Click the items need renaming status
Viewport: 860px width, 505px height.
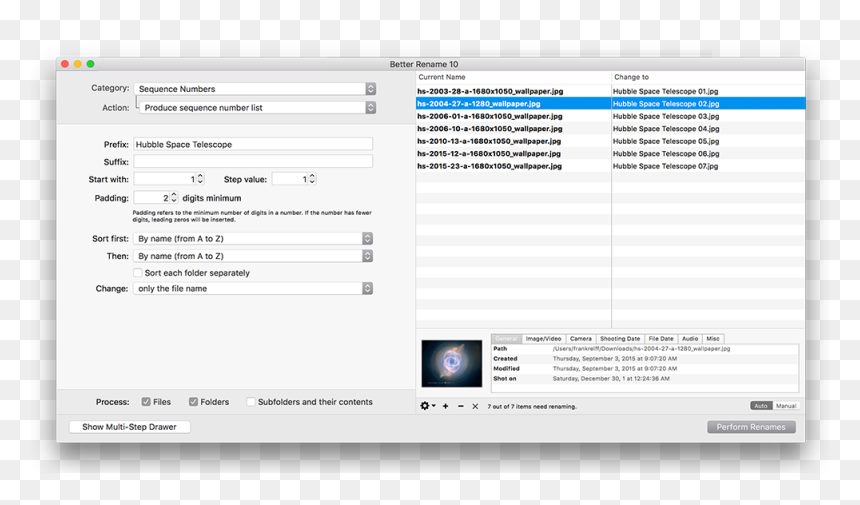(x=532, y=406)
